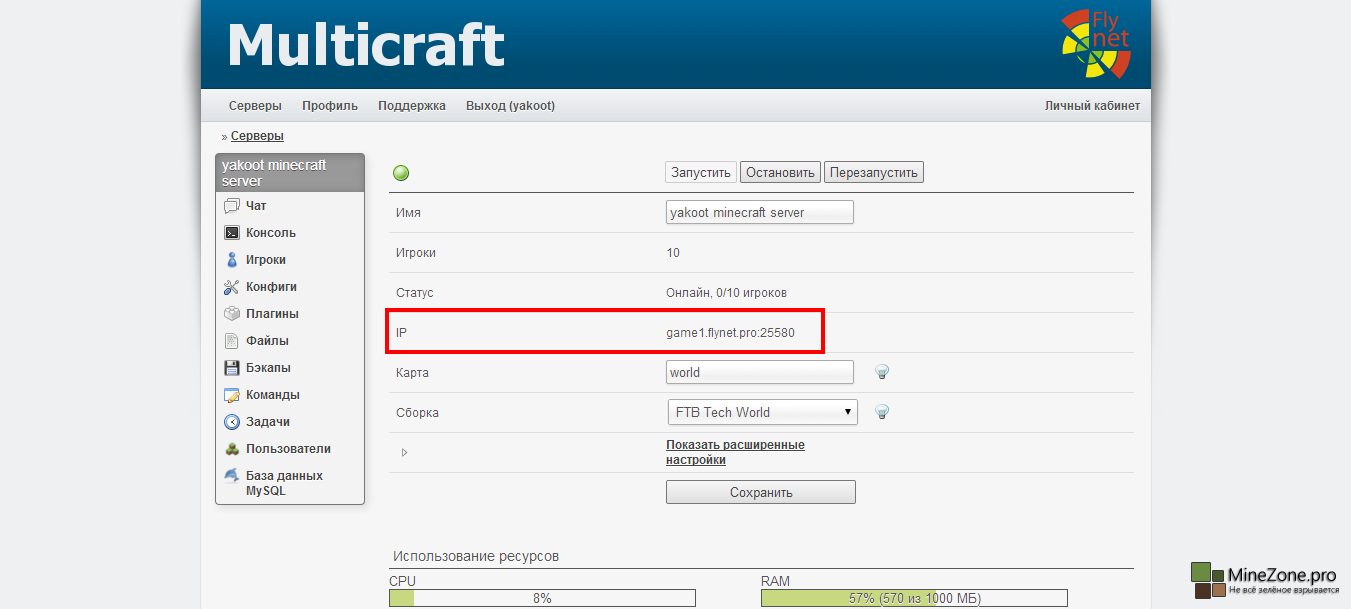Image resolution: width=1351 pixels, height=609 pixels.
Task: Open the FTB Tech World dropdown
Action: (x=762, y=412)
